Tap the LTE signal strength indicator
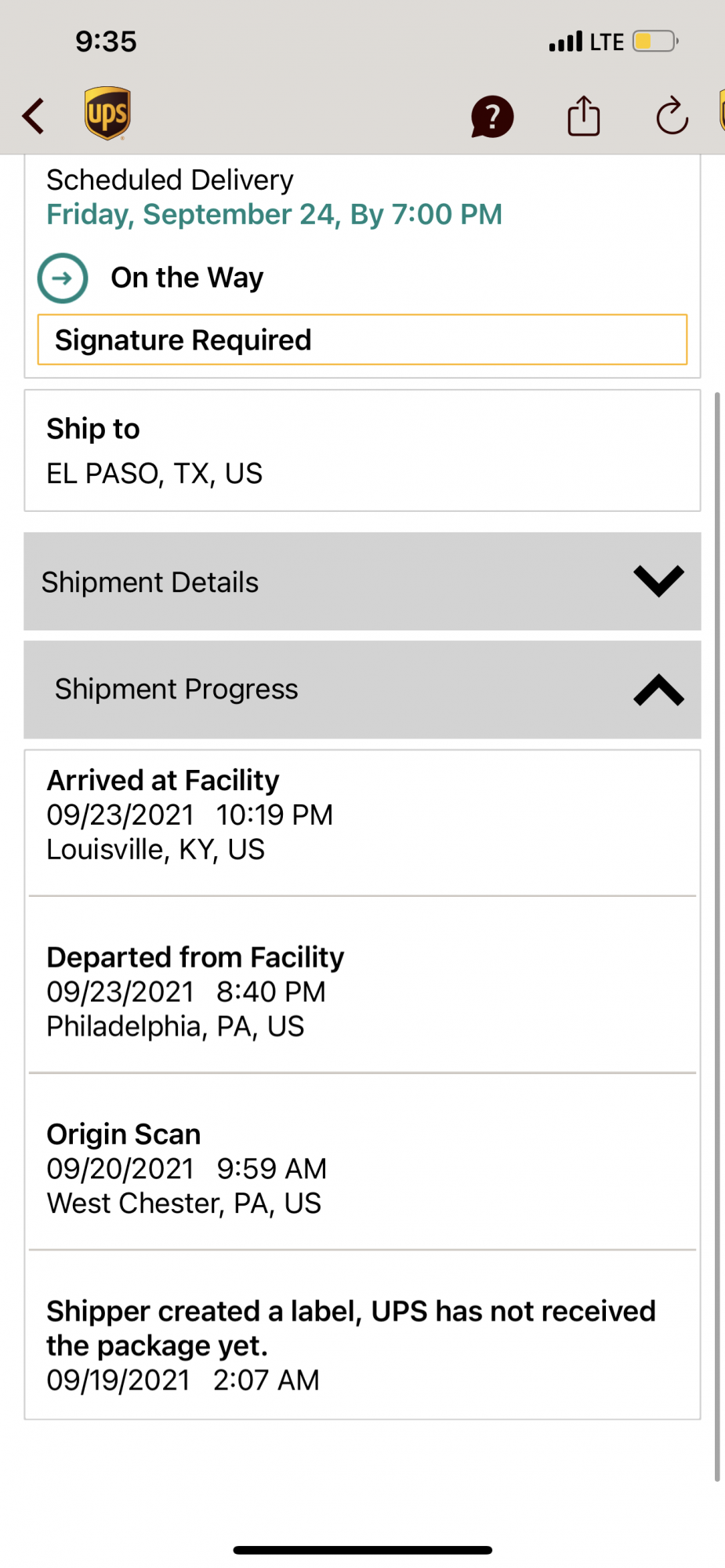 (x=567, y=42)
